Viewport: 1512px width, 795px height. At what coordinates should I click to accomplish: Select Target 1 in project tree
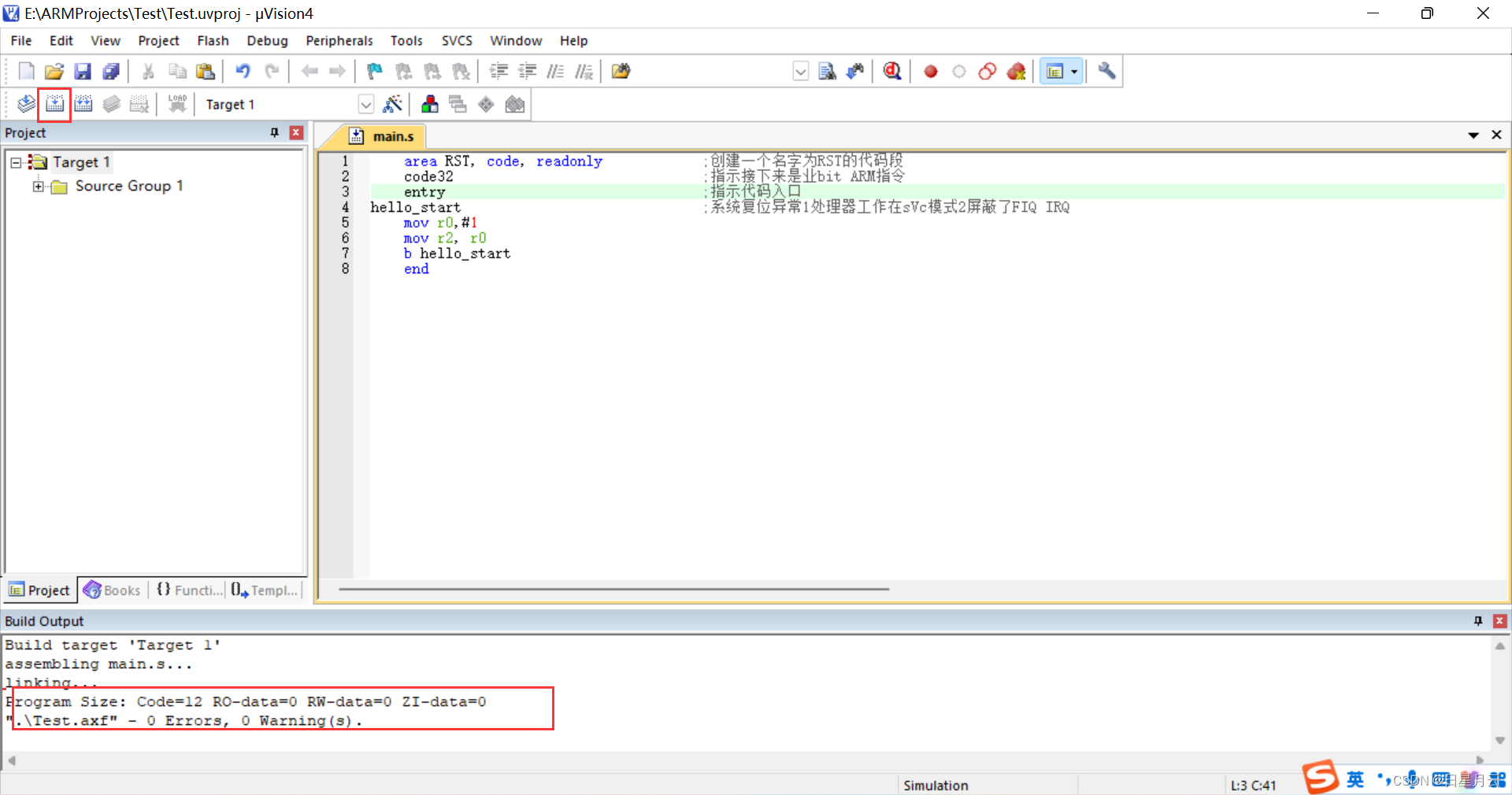coord(80,162)
